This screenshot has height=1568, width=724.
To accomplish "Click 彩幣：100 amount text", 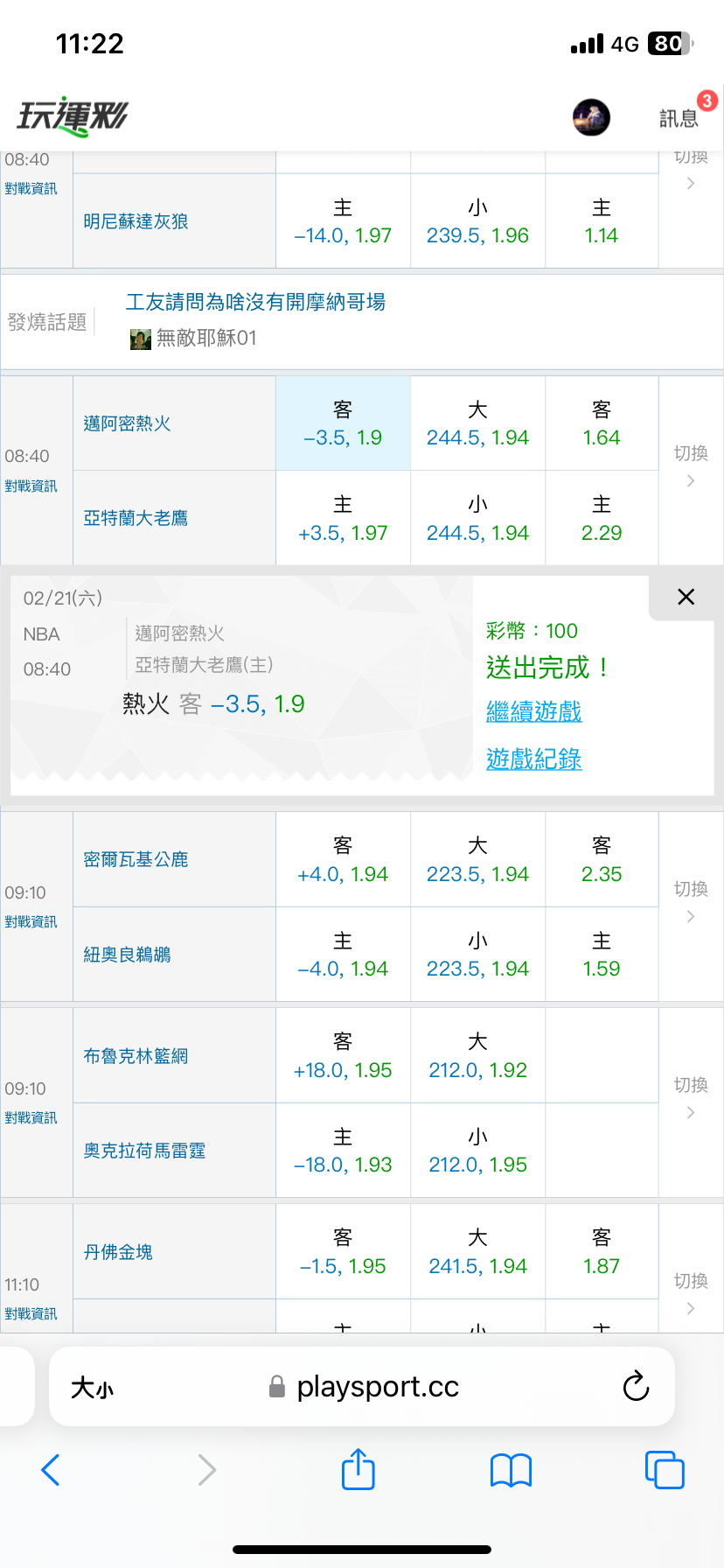I will [532, 631].
